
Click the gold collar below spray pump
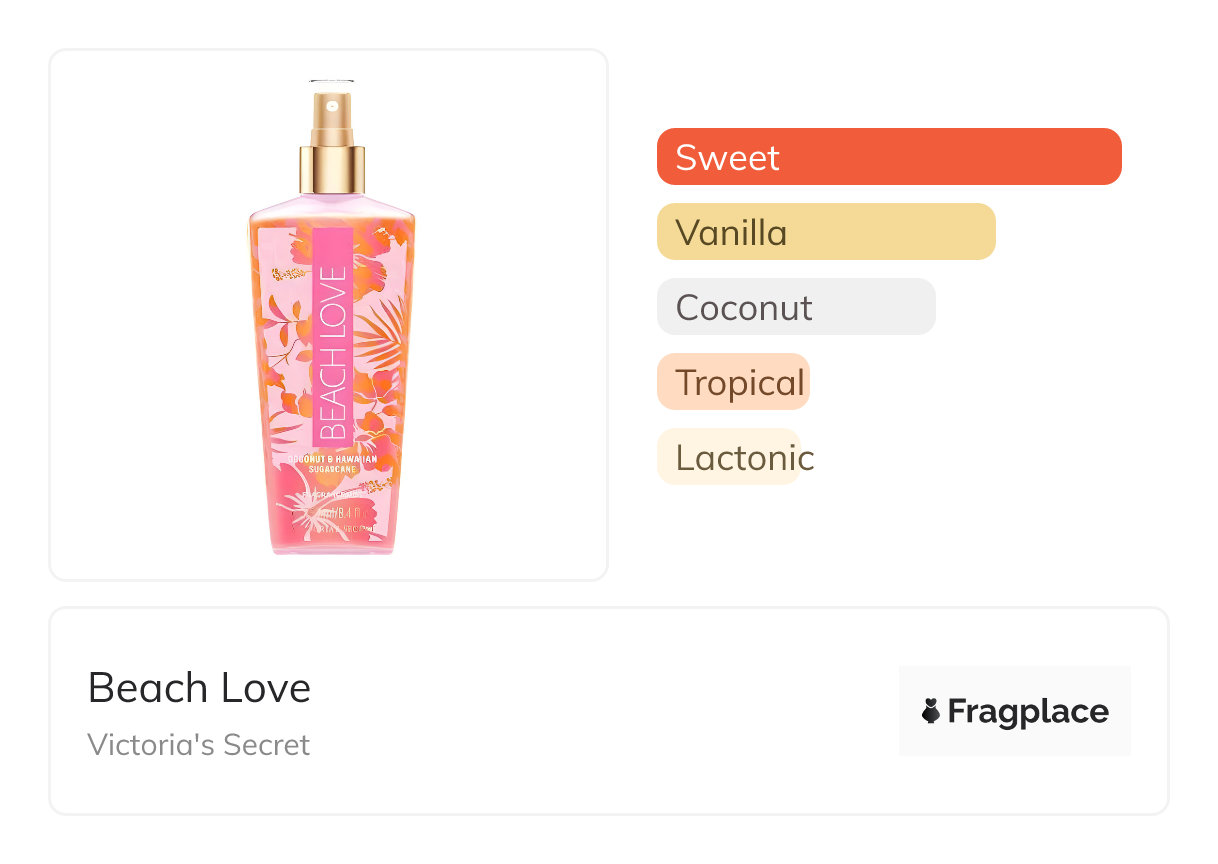point(332,168)
